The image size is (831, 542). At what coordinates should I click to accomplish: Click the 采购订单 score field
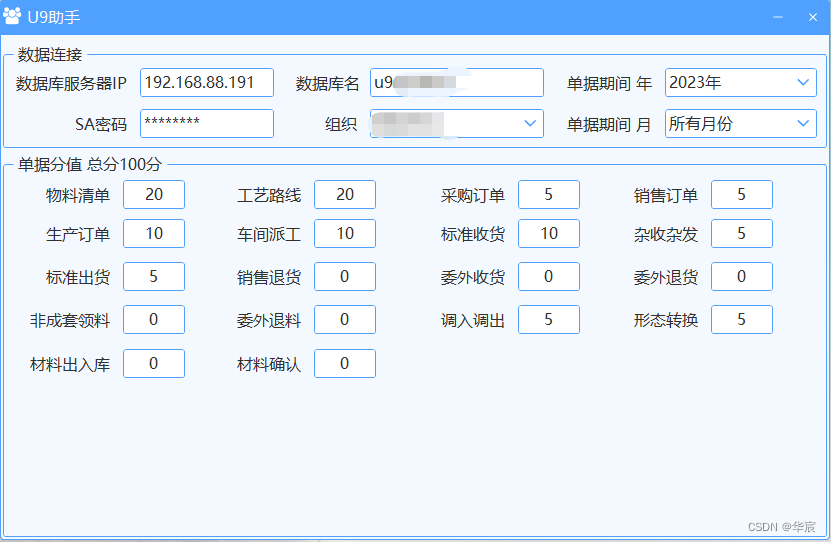point(549,194)
